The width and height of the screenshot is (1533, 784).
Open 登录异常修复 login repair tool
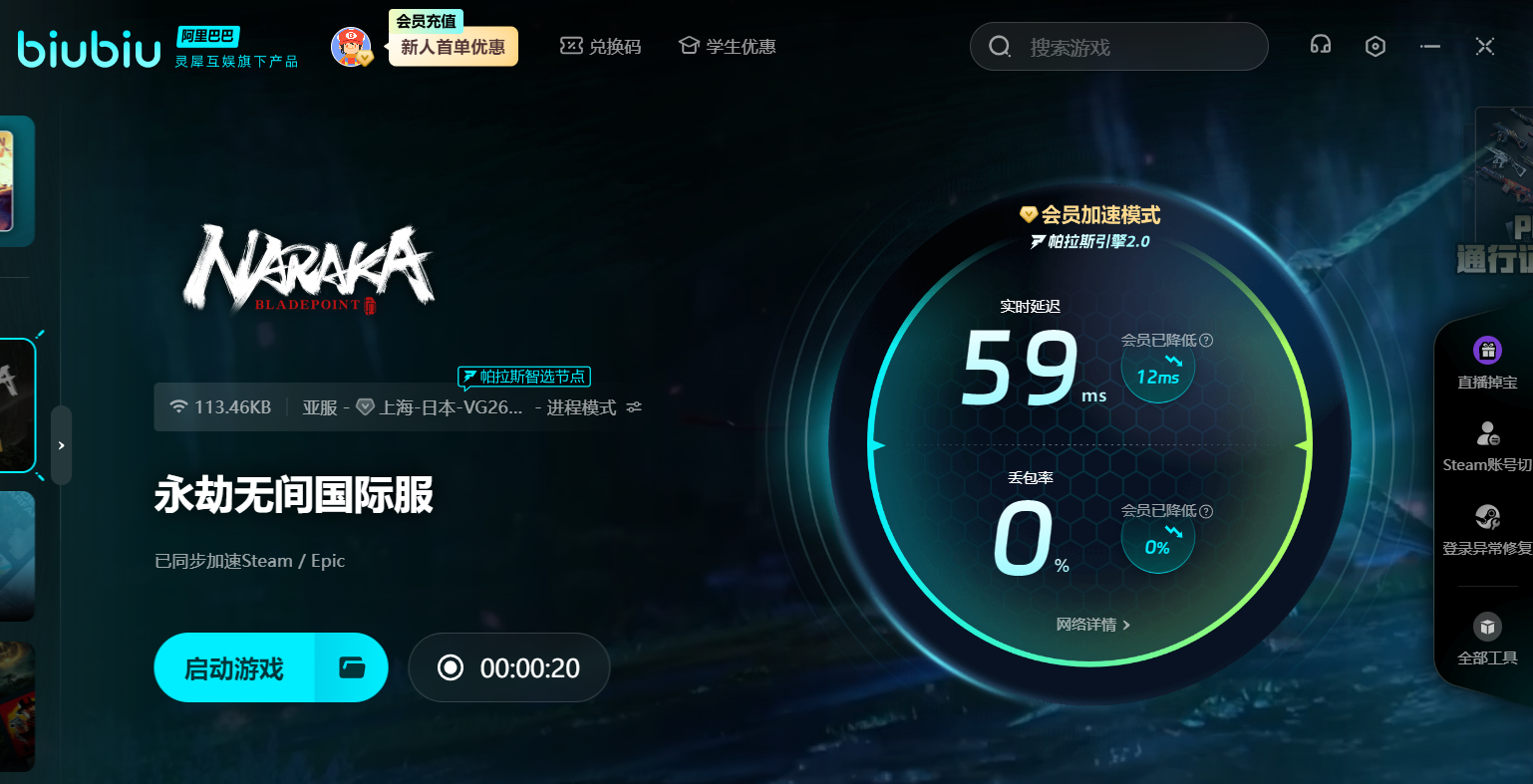pos(1487,530)
